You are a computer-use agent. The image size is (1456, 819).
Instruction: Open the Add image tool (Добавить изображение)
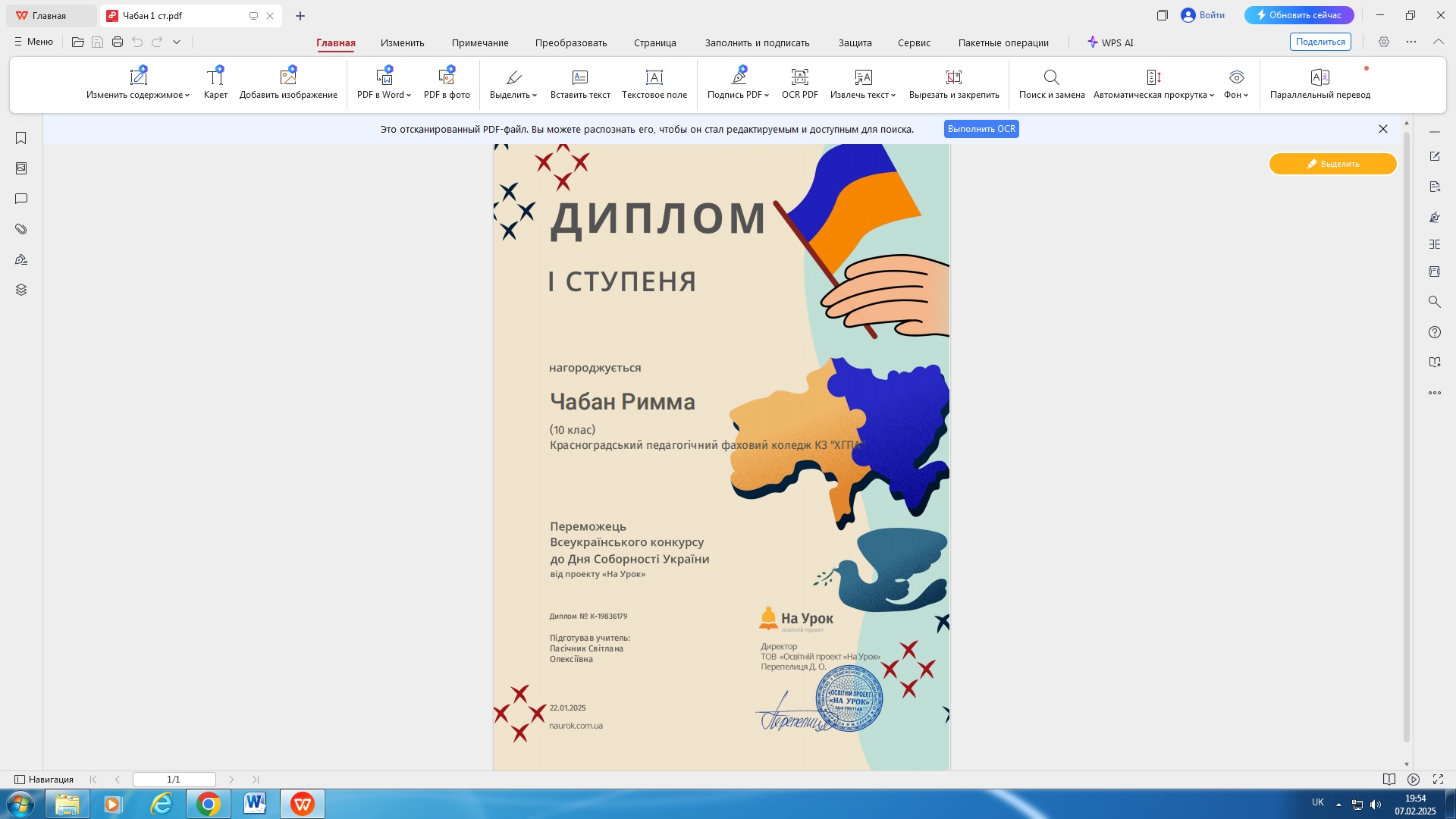point(288,77)
